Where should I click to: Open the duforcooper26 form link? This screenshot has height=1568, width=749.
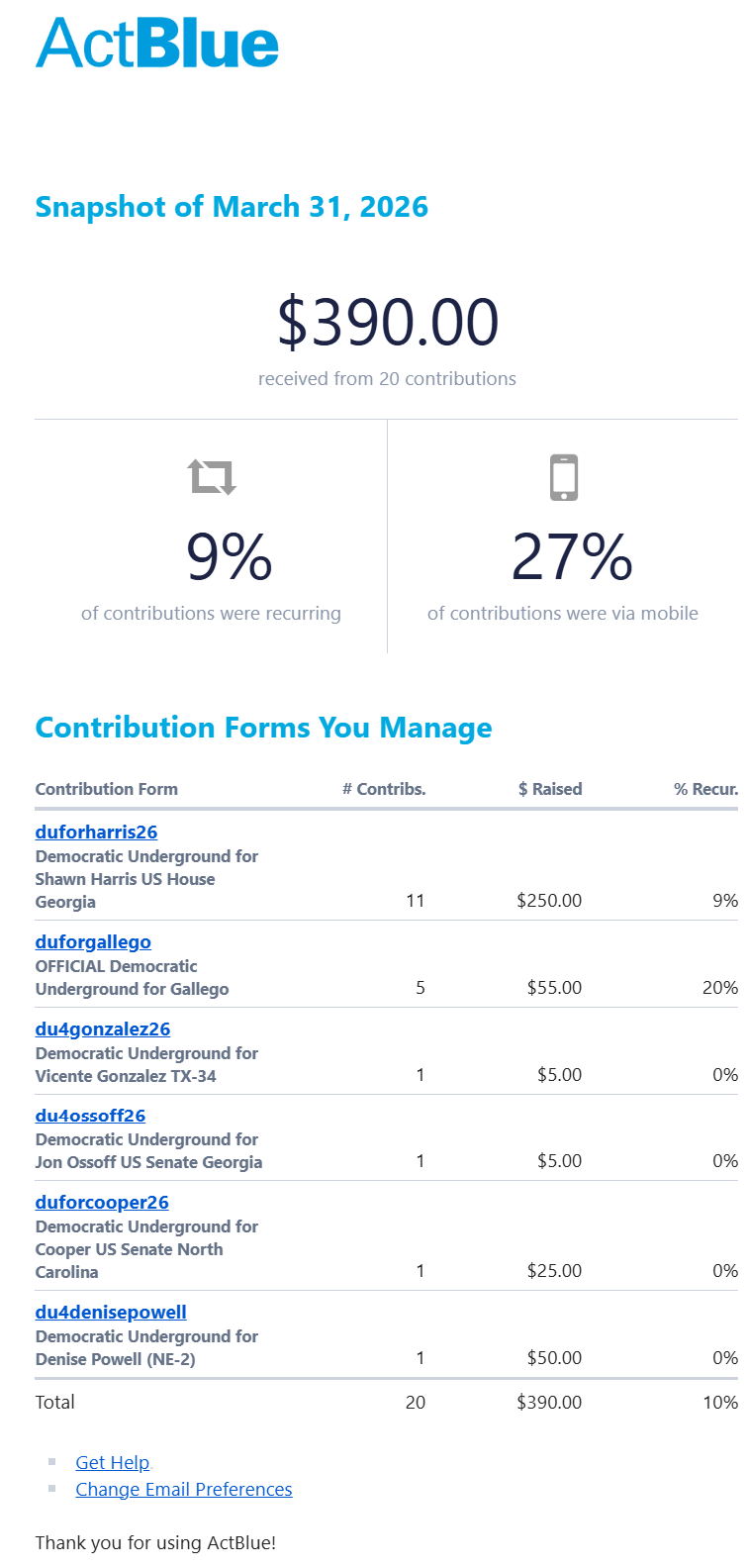(102, 1203)
